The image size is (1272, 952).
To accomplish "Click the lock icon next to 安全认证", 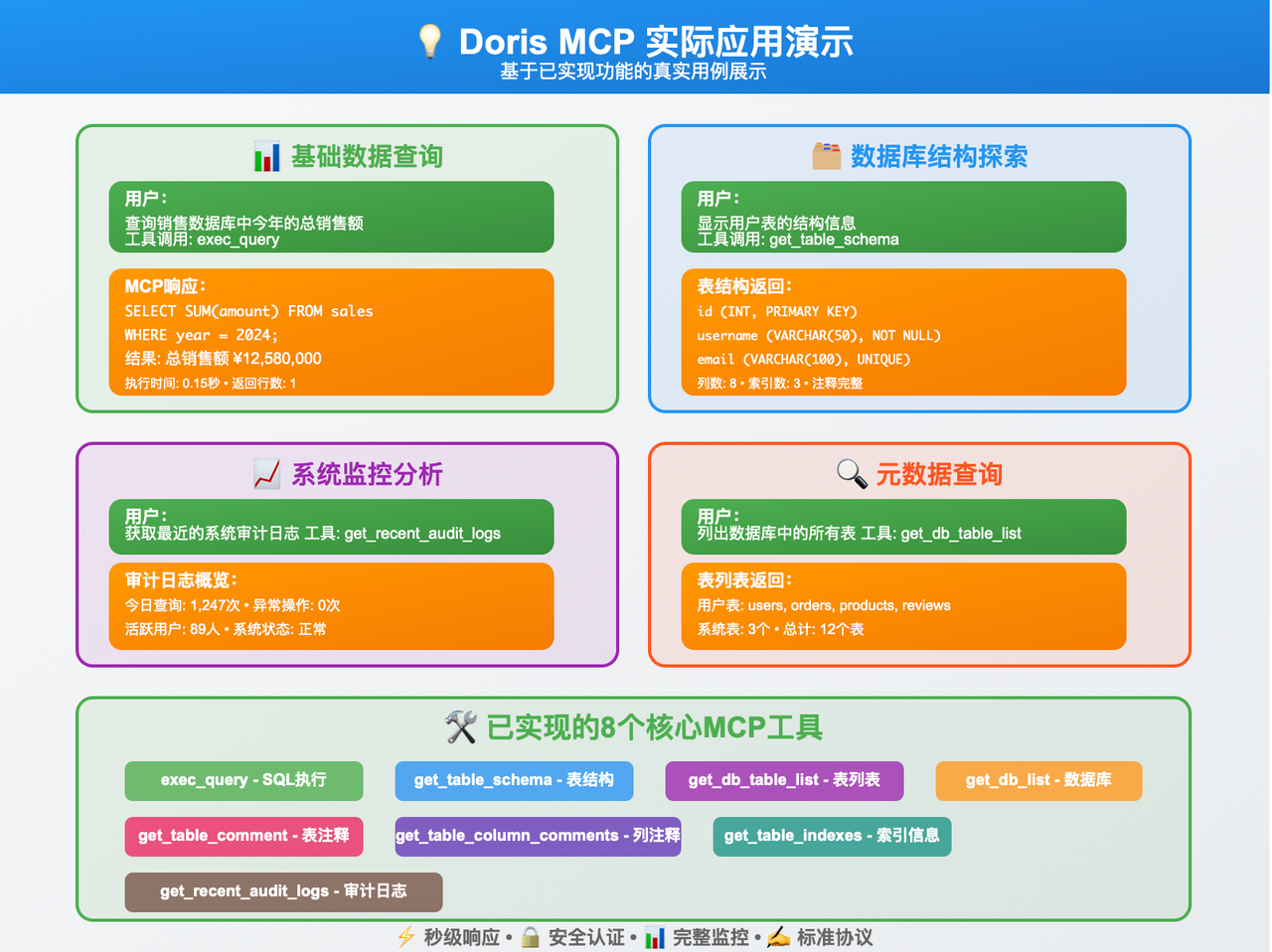I will [530, 936].
